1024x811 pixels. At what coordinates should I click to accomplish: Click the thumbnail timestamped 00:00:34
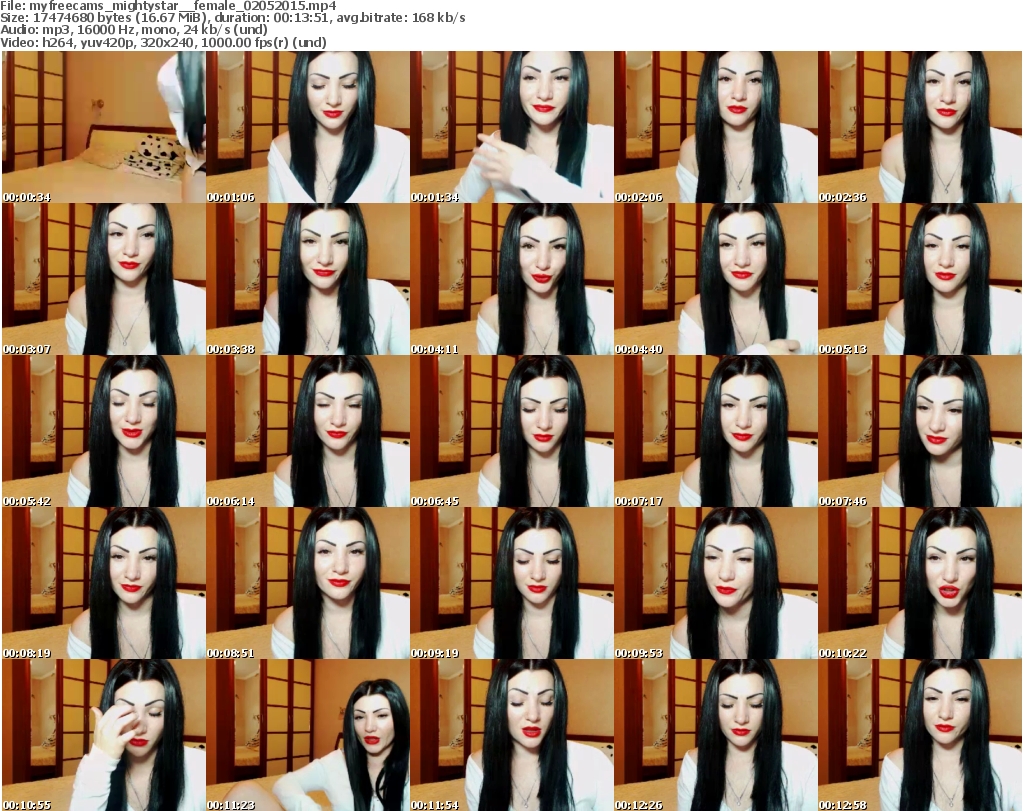pyautogui.click(x=104, y=127)
